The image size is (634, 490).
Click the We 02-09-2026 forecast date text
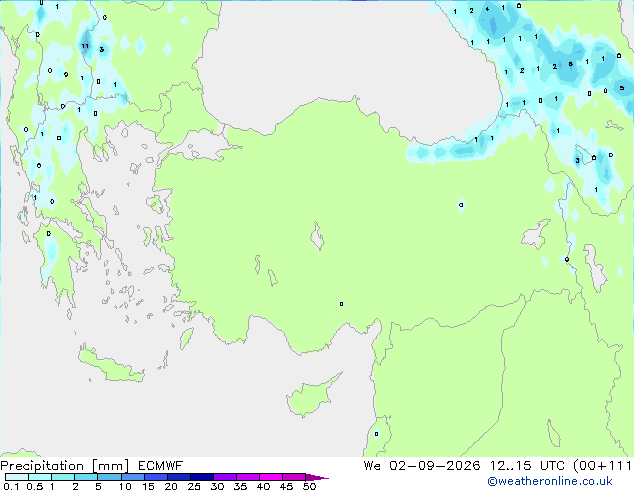tap(422, 466)
